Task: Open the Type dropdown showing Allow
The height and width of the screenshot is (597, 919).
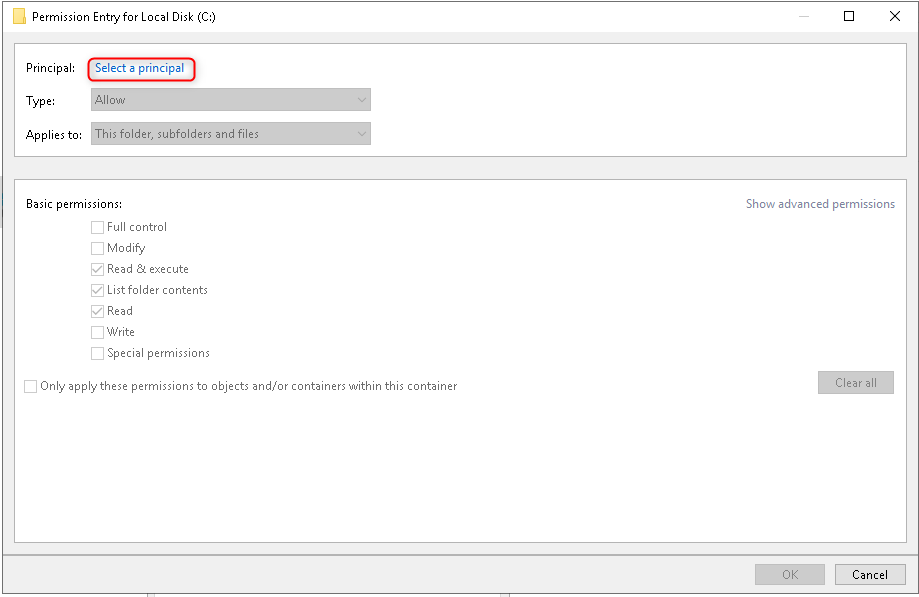Action: click(x=230, y=100)
